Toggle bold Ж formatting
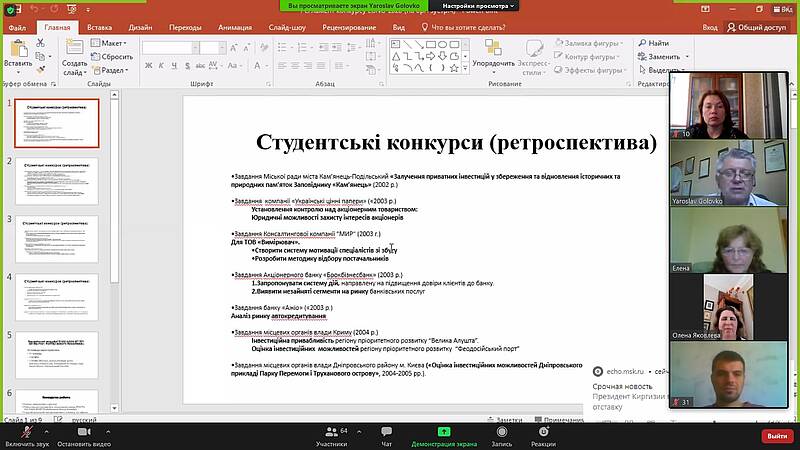 (x=148, y=65)
